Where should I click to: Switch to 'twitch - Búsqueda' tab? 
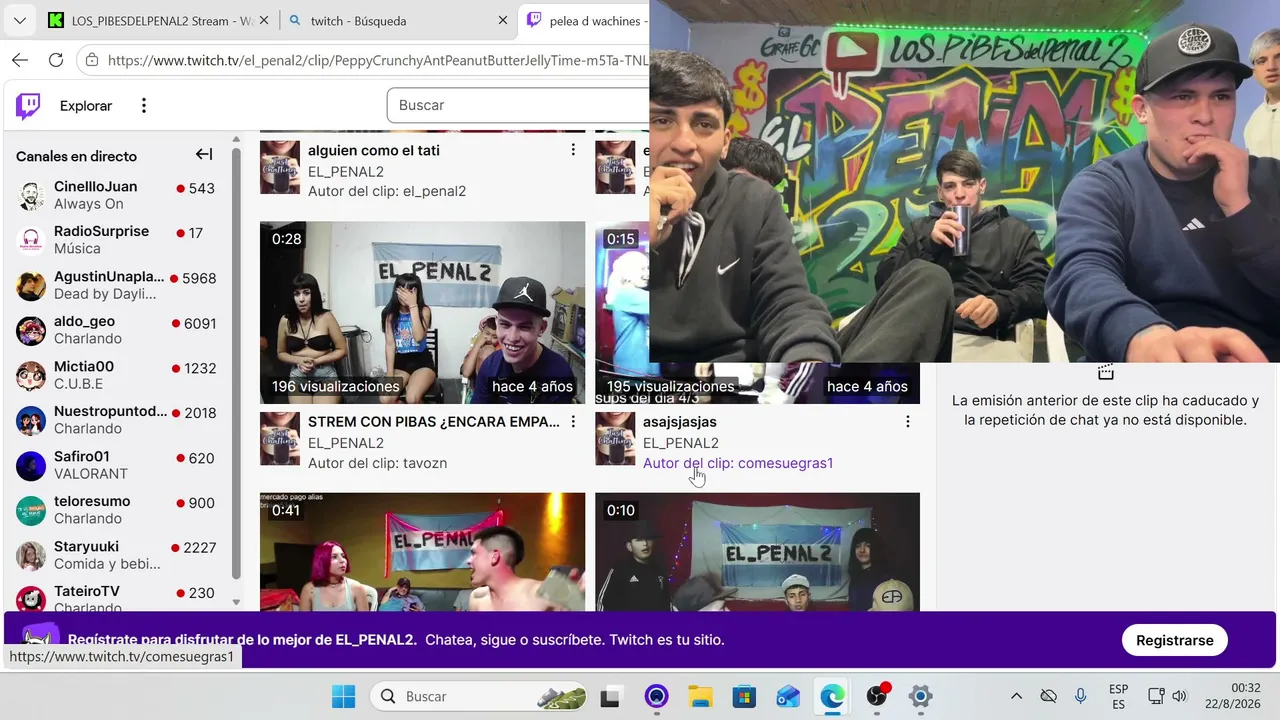(396, 20)
